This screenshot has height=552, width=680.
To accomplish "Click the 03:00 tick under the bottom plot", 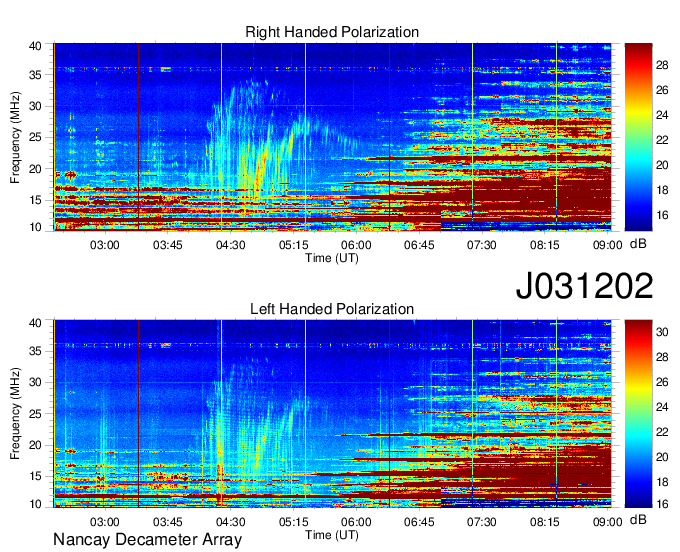I will click(x=105, y=522).
